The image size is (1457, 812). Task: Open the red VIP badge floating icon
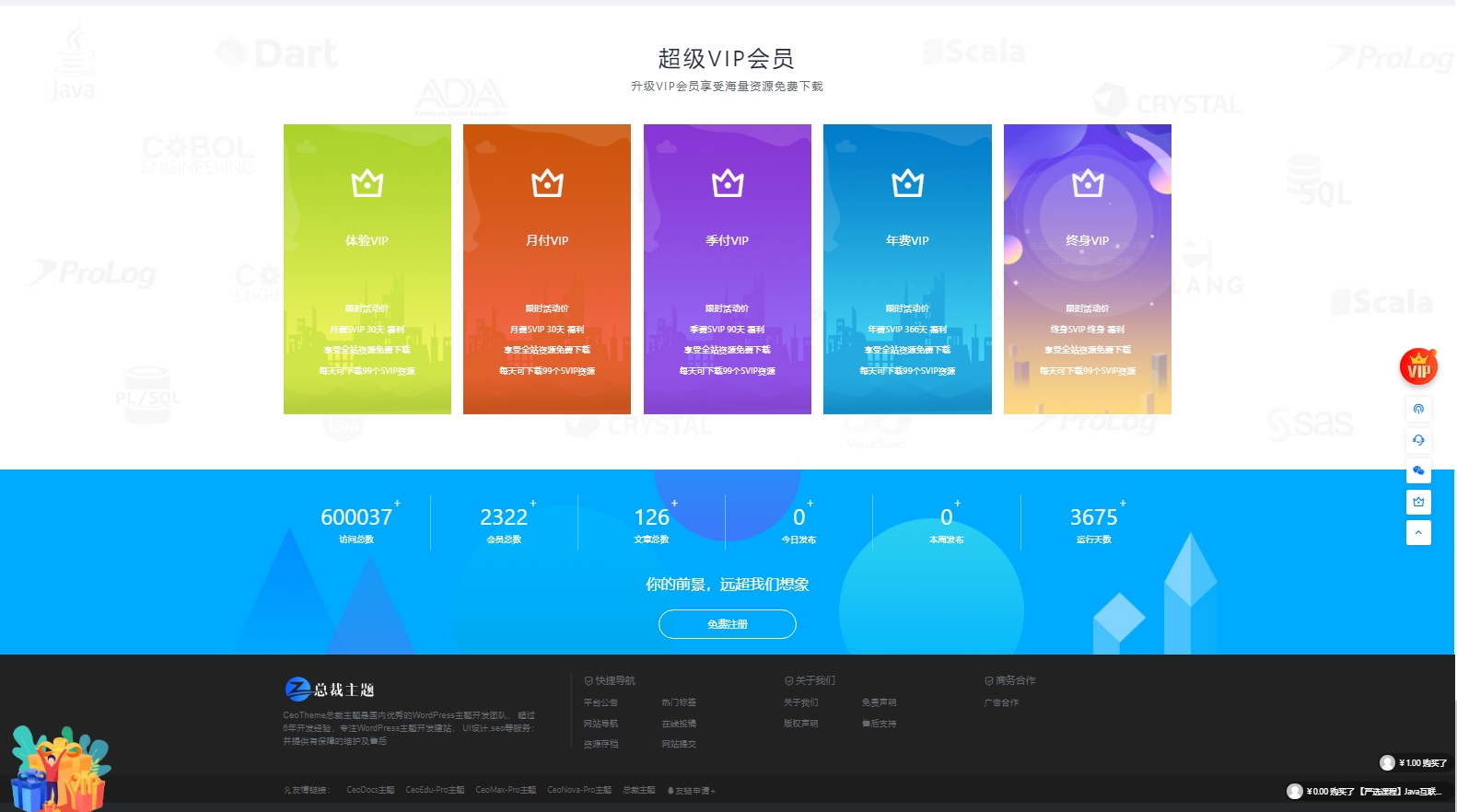(1418, 367)
